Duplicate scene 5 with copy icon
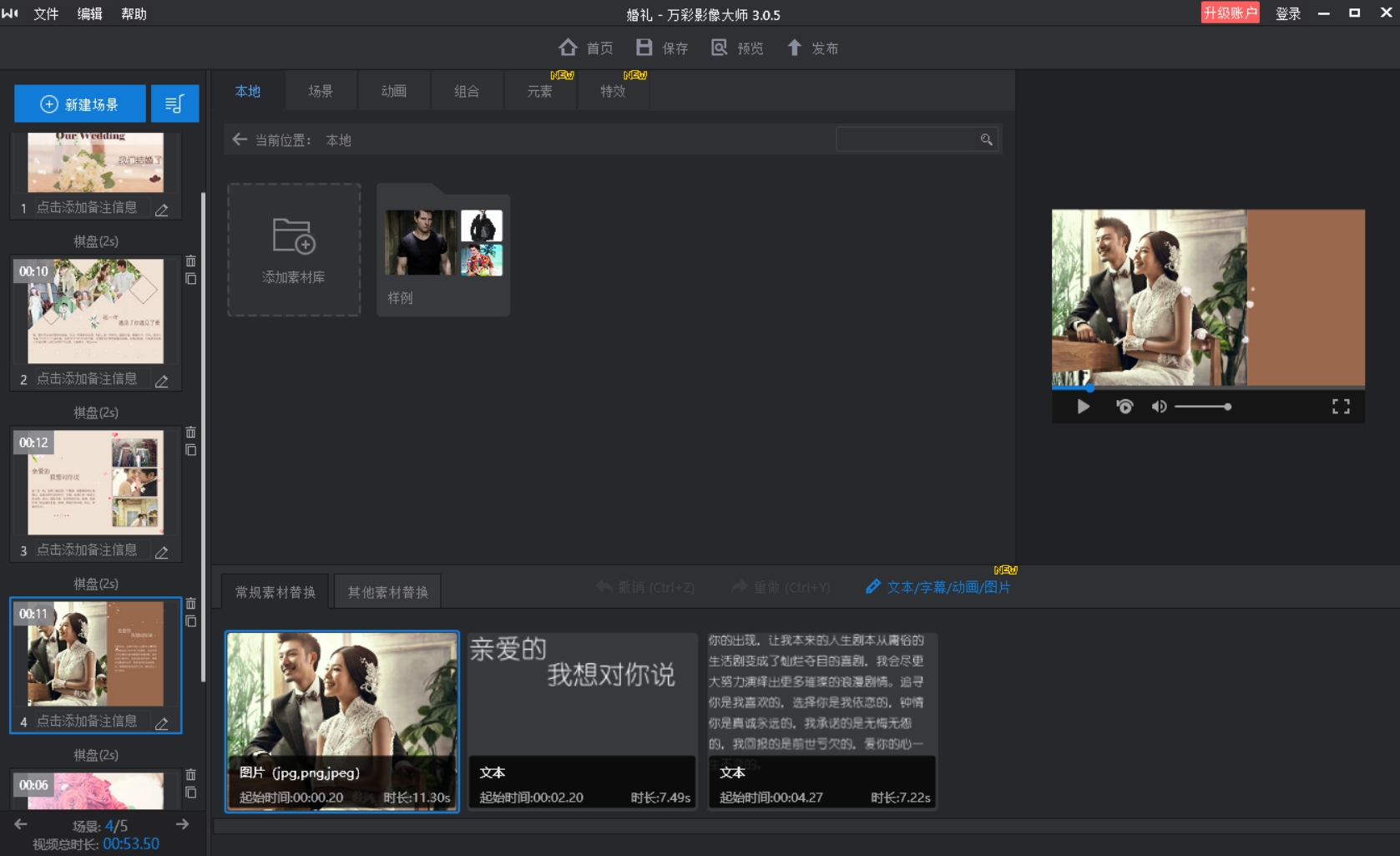 coord(190,793)
